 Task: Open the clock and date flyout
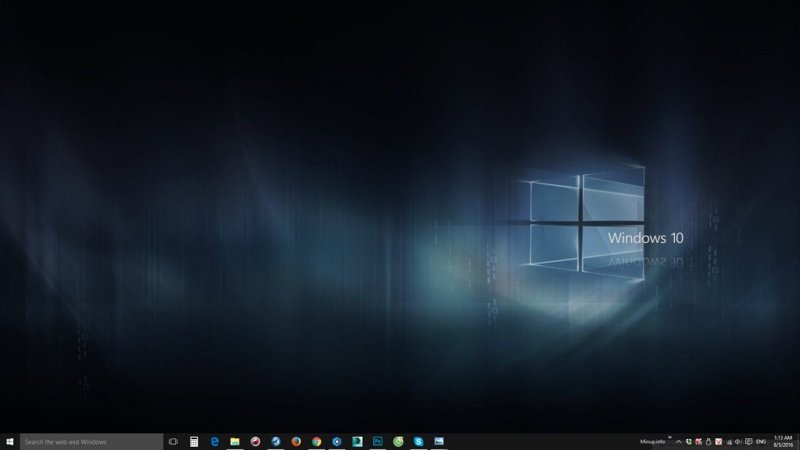pyautogui.click(x=783, y=442)
